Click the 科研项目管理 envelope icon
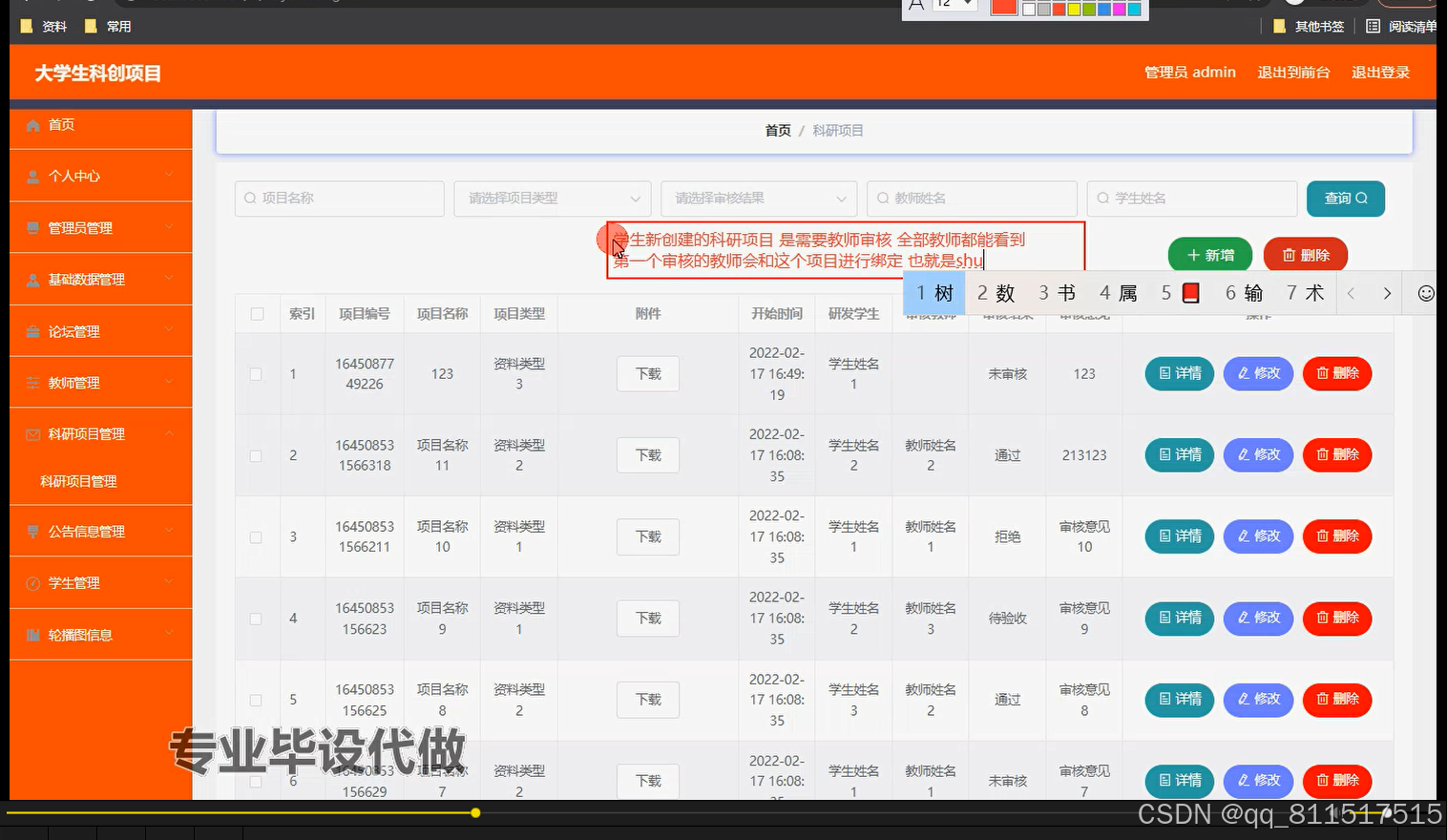1447x840 pixels. pyautogui.click(x=33, y=434)
